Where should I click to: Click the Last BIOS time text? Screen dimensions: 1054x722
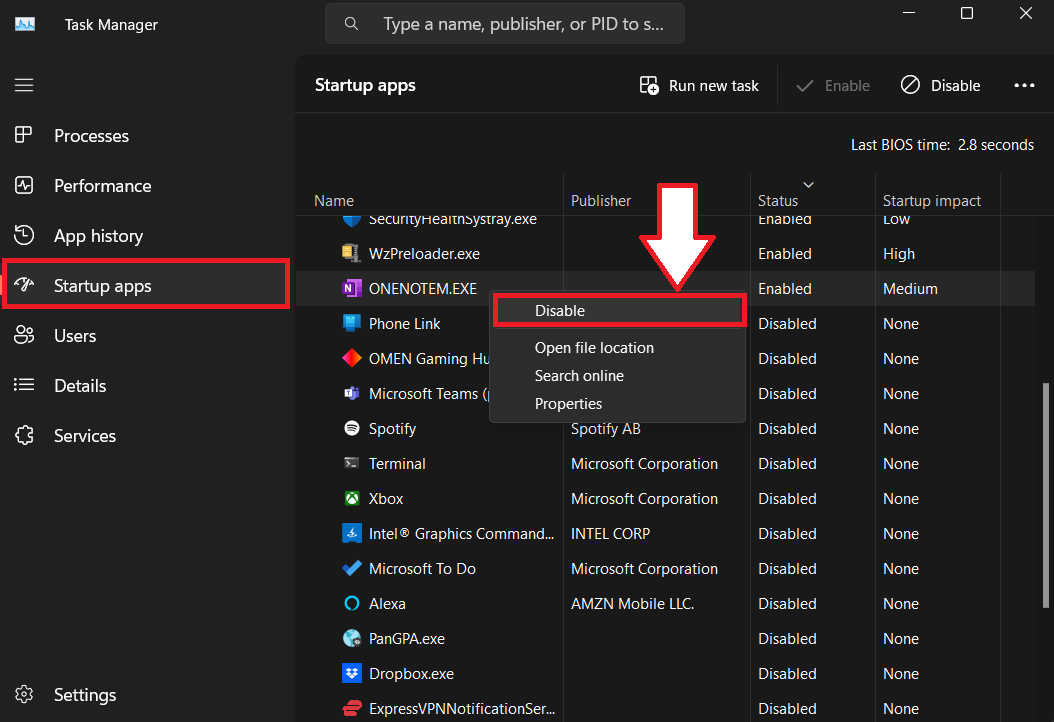942,145
